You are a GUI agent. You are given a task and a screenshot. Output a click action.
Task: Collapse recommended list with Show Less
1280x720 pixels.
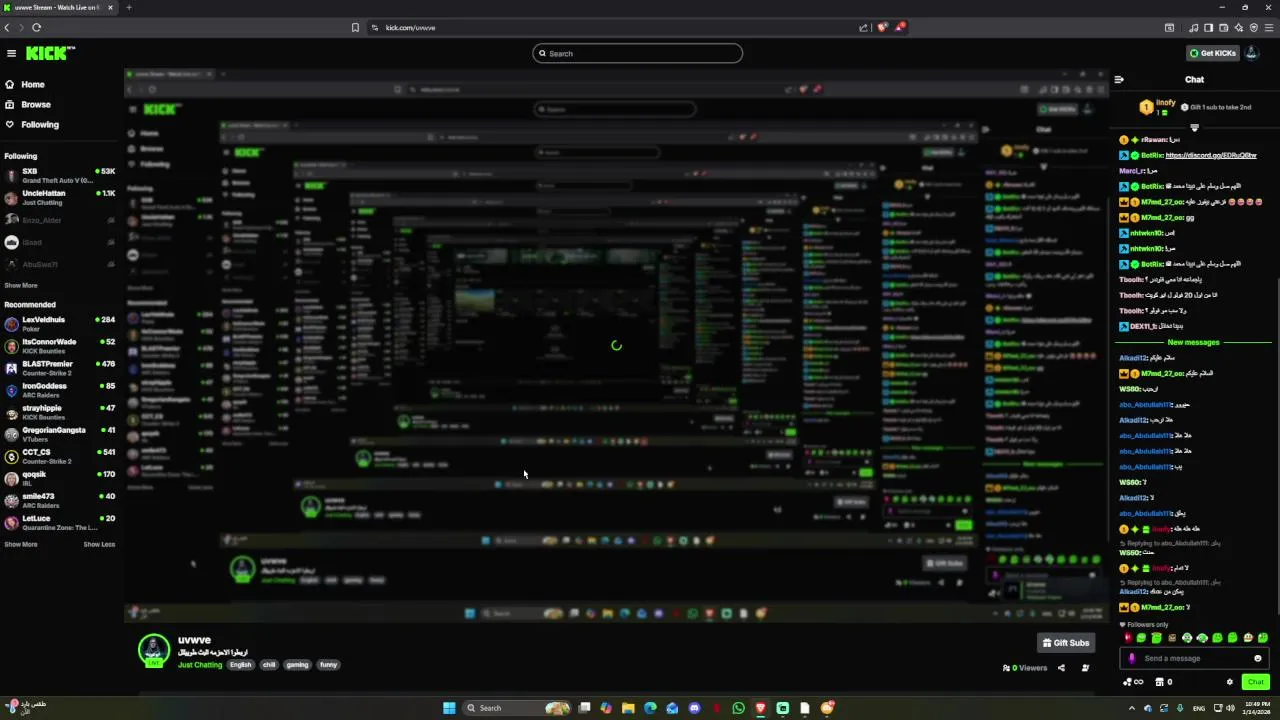click(x=99, y=544)
